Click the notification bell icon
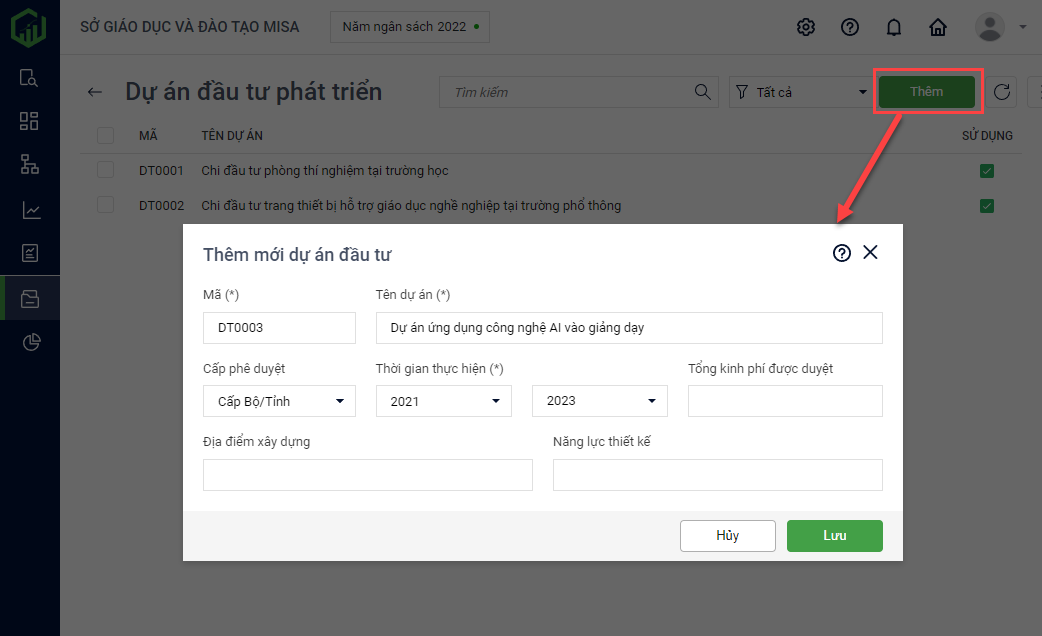1042x636 pixels. coord(894,27)
